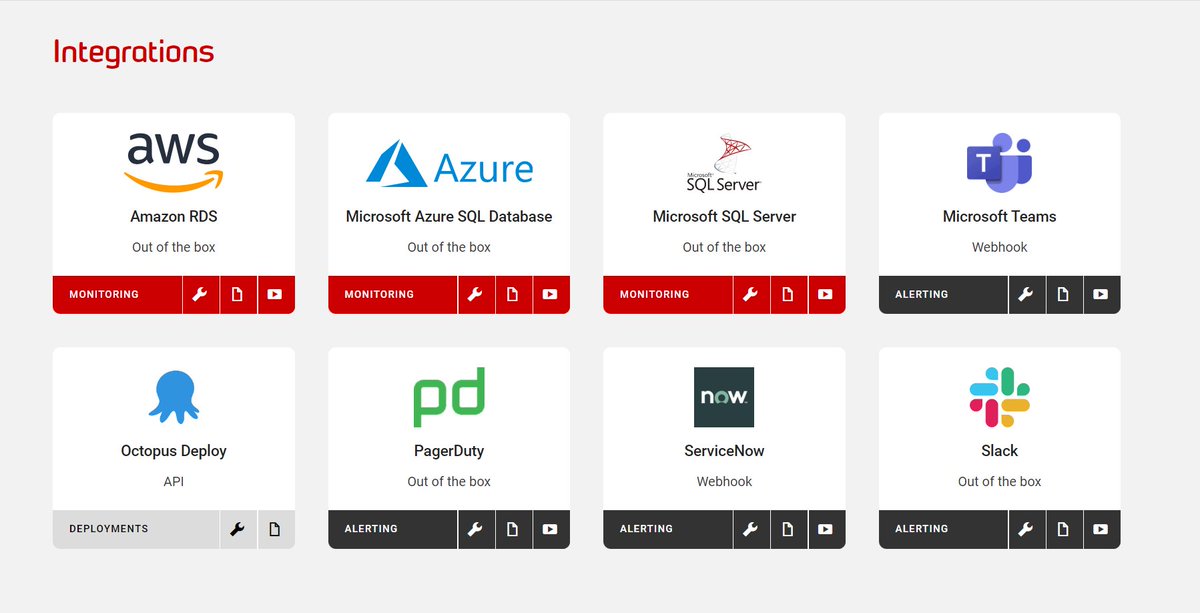This screenshot has width=1200, height=613.
Task: Click the Octopus Deploy octopus logo
Action: click(x=174, y=397)
